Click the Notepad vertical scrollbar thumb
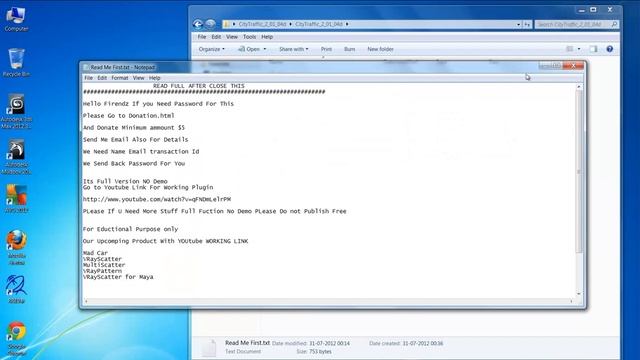This screenshot has height=360, width=640. [578, 171]
